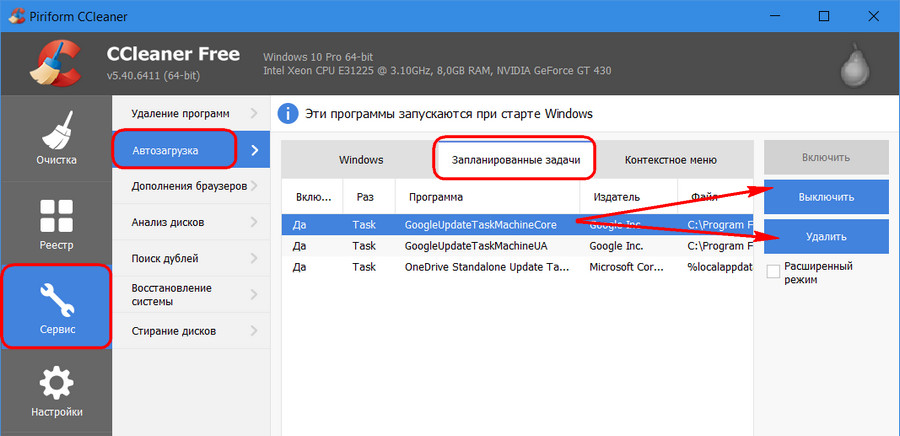The height and width of the screenshot is (436, 900).
Task: Open Дополнения браузеров menu item
Action: click(x=191, y=186)
